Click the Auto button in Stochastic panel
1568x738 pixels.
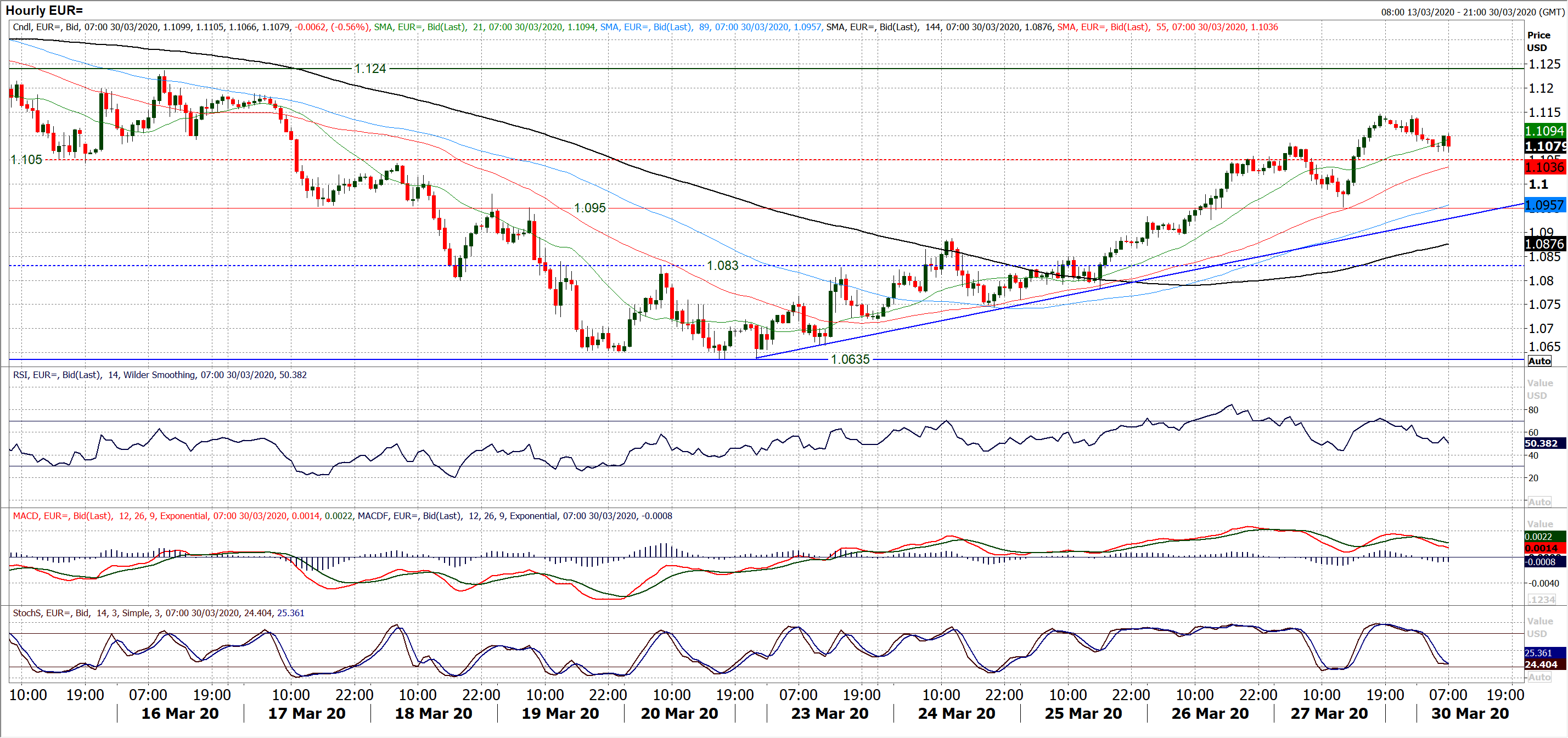point(1539,677)
